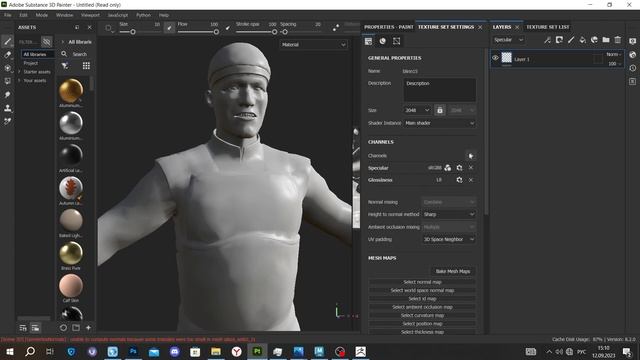
Task: Open Specular channel settings gear
Action: [x=460, y=168]
